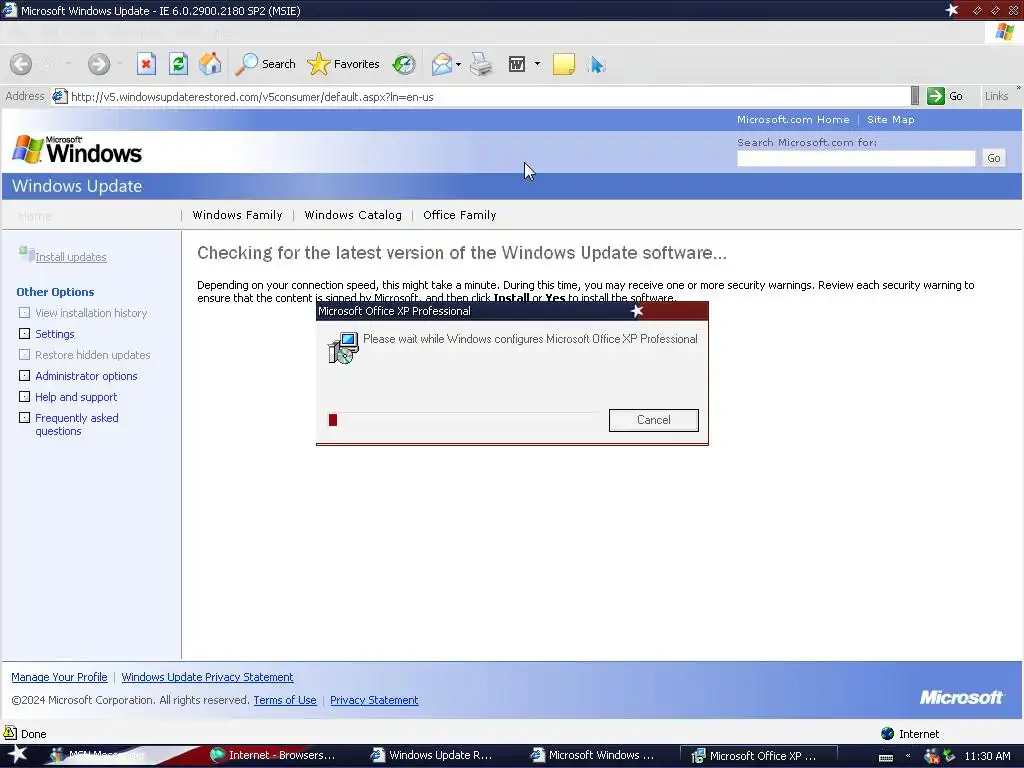1024x768 pixels.
Task: Click the Done status bar icon
Action: click(10, 733)
